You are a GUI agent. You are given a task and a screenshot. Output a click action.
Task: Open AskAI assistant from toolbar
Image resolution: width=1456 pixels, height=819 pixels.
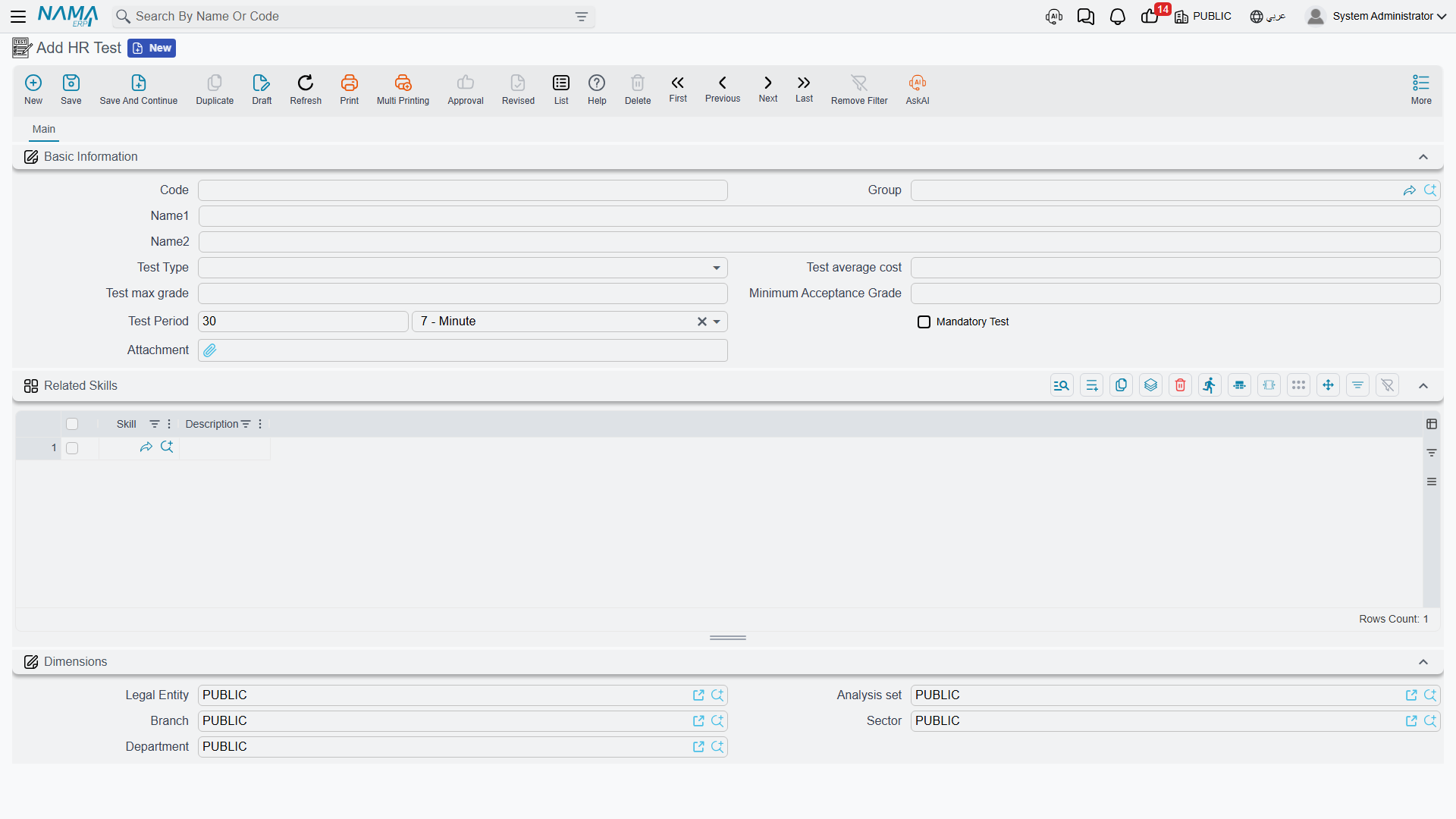918,89
